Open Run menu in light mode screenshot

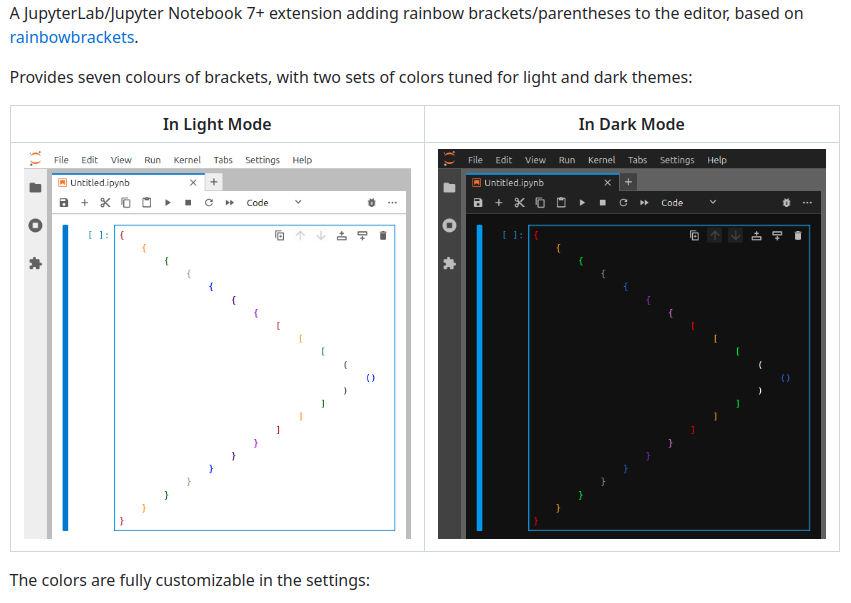point(153,160)
